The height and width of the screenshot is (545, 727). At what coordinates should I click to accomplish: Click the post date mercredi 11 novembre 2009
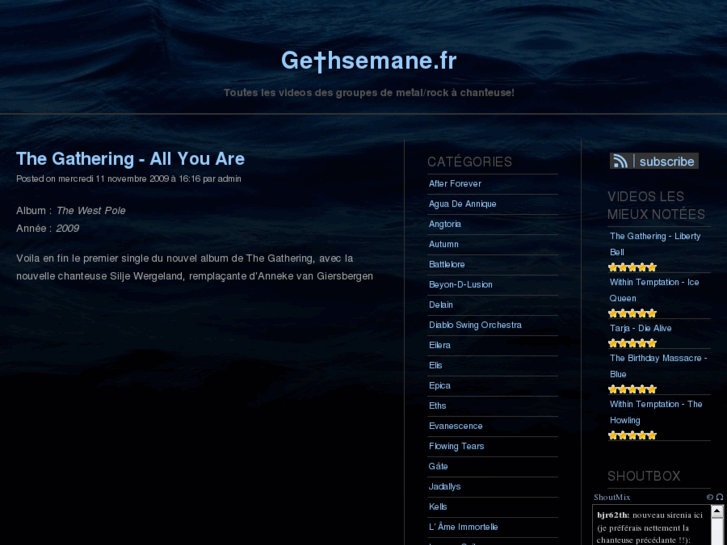(x=114, y=179)
